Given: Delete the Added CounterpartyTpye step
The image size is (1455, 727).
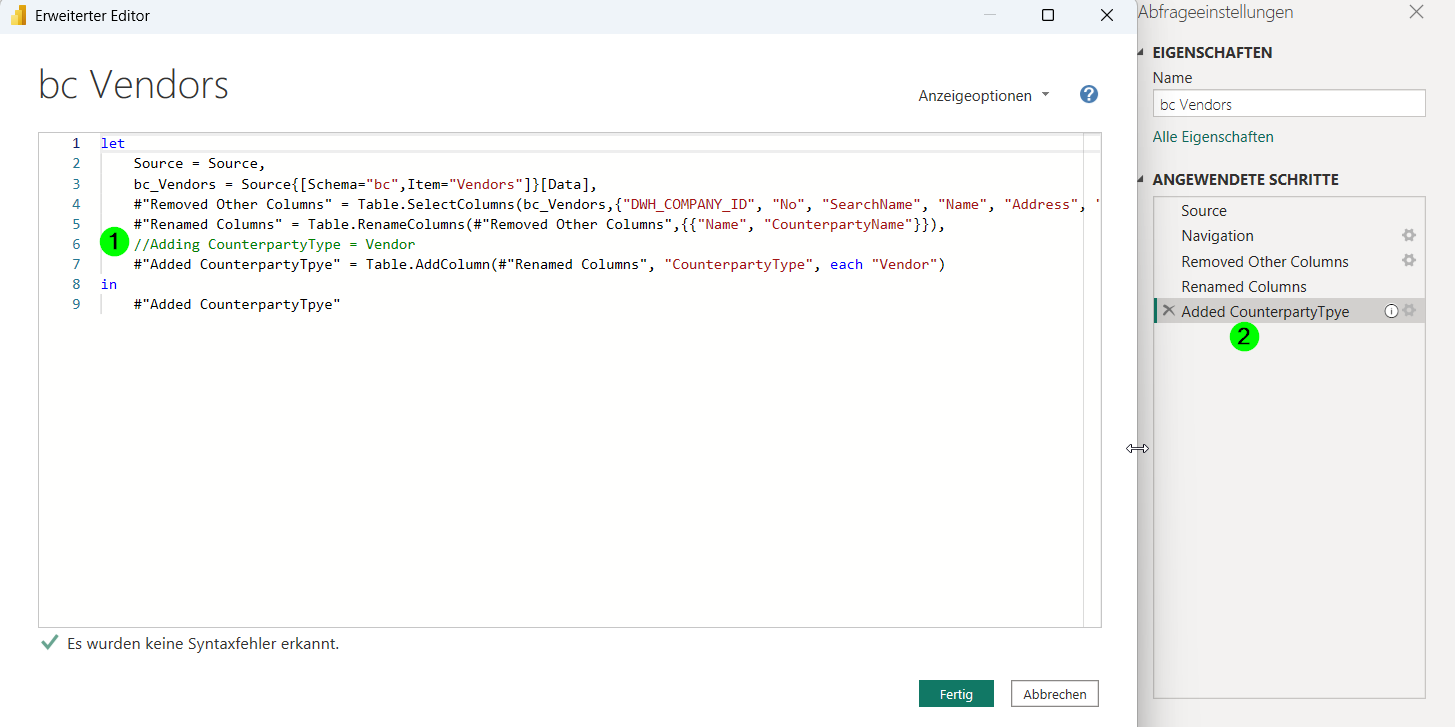Looking at the screenshot, I should pyautogui.click(x=1168, y=311).
